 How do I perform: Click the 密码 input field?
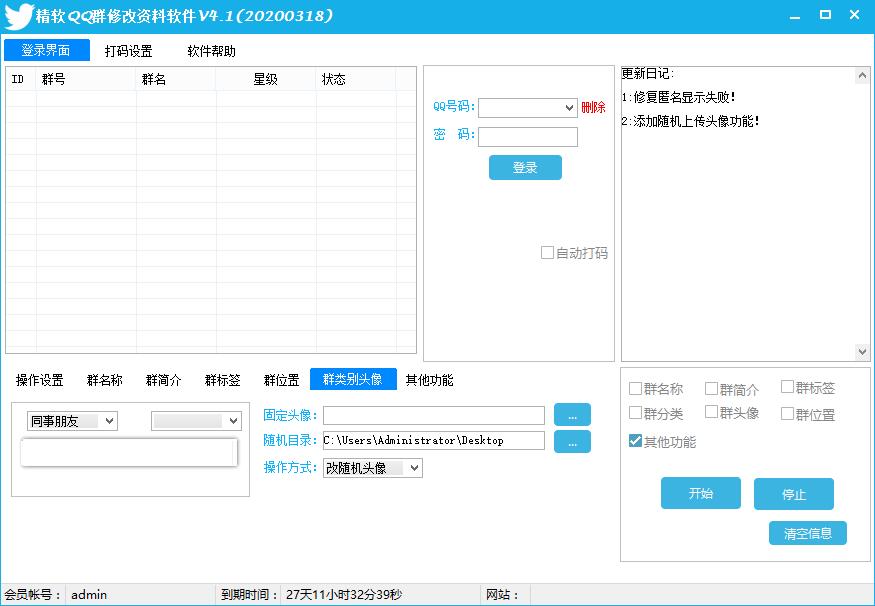tap(527, 137)
